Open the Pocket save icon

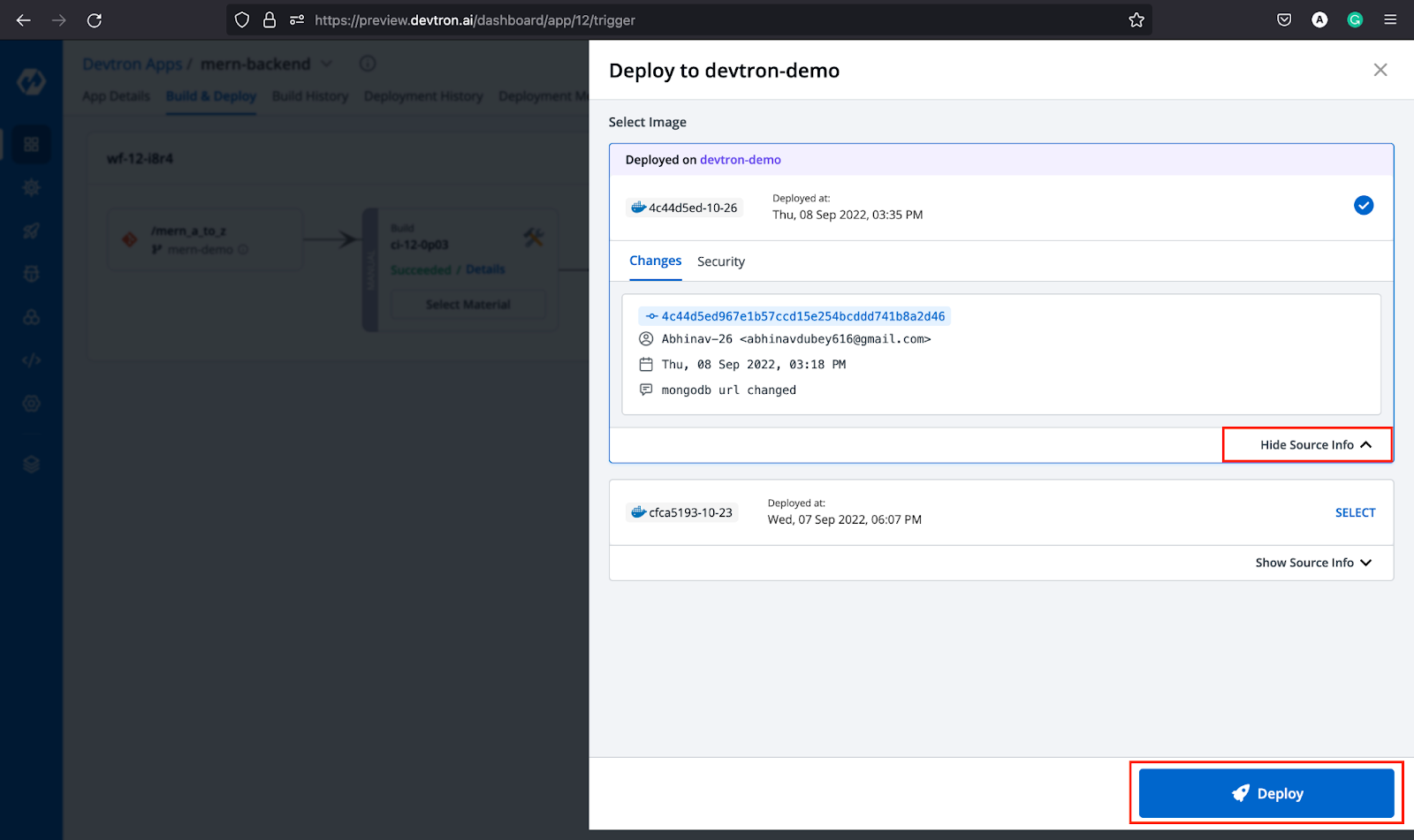[x=1284, y=19]
